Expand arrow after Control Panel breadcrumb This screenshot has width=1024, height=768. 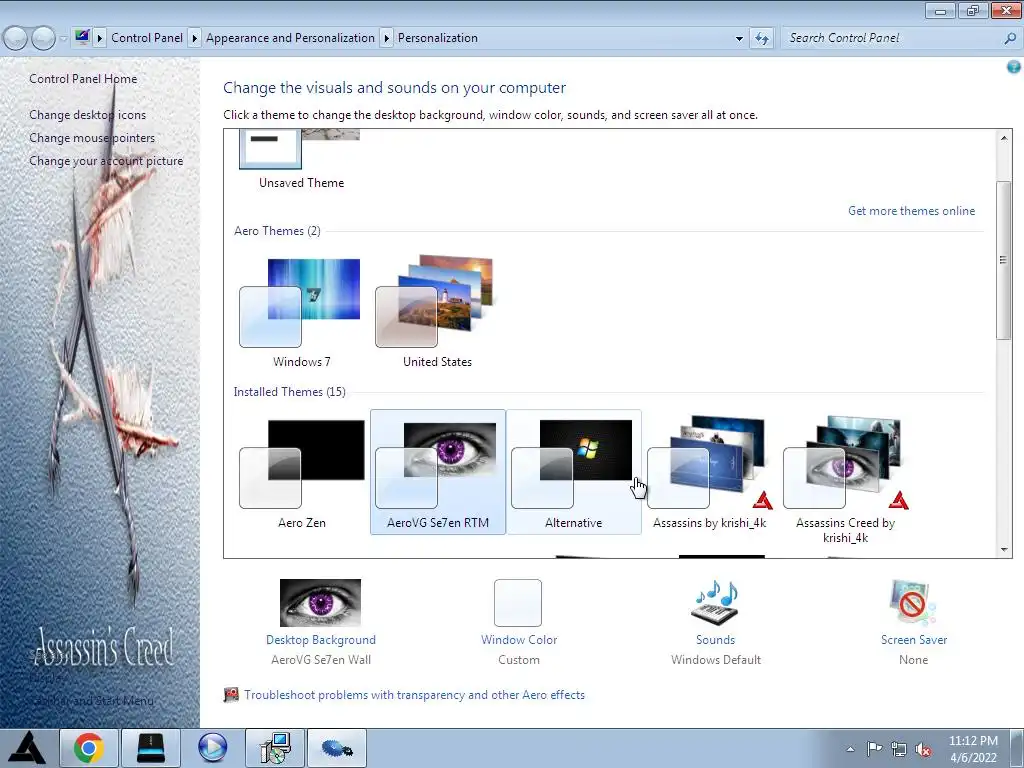(x=194, y=38)
